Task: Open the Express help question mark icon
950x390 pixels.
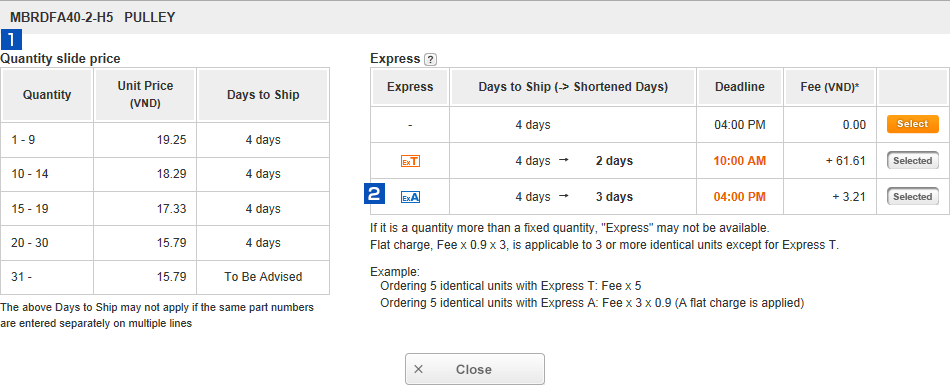Action: (x=430, y=59)
